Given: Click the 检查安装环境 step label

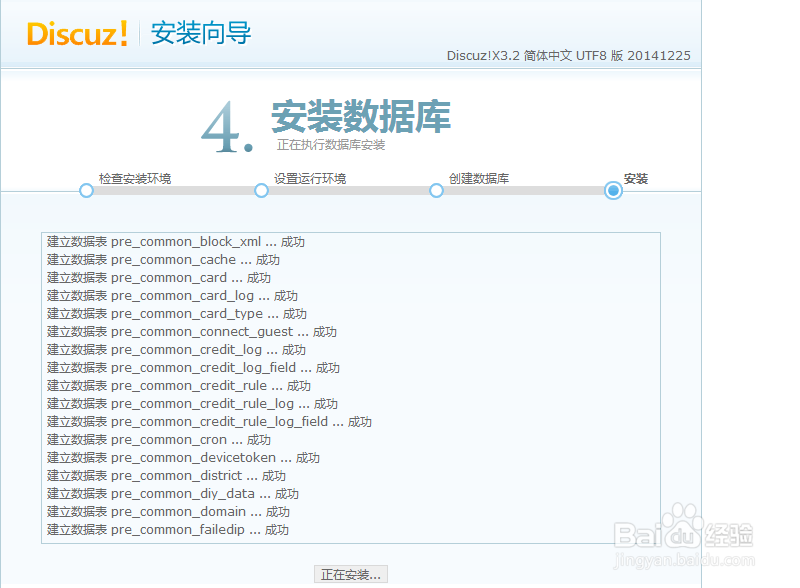Looking at the screenshot, I should tap(135, 179).
